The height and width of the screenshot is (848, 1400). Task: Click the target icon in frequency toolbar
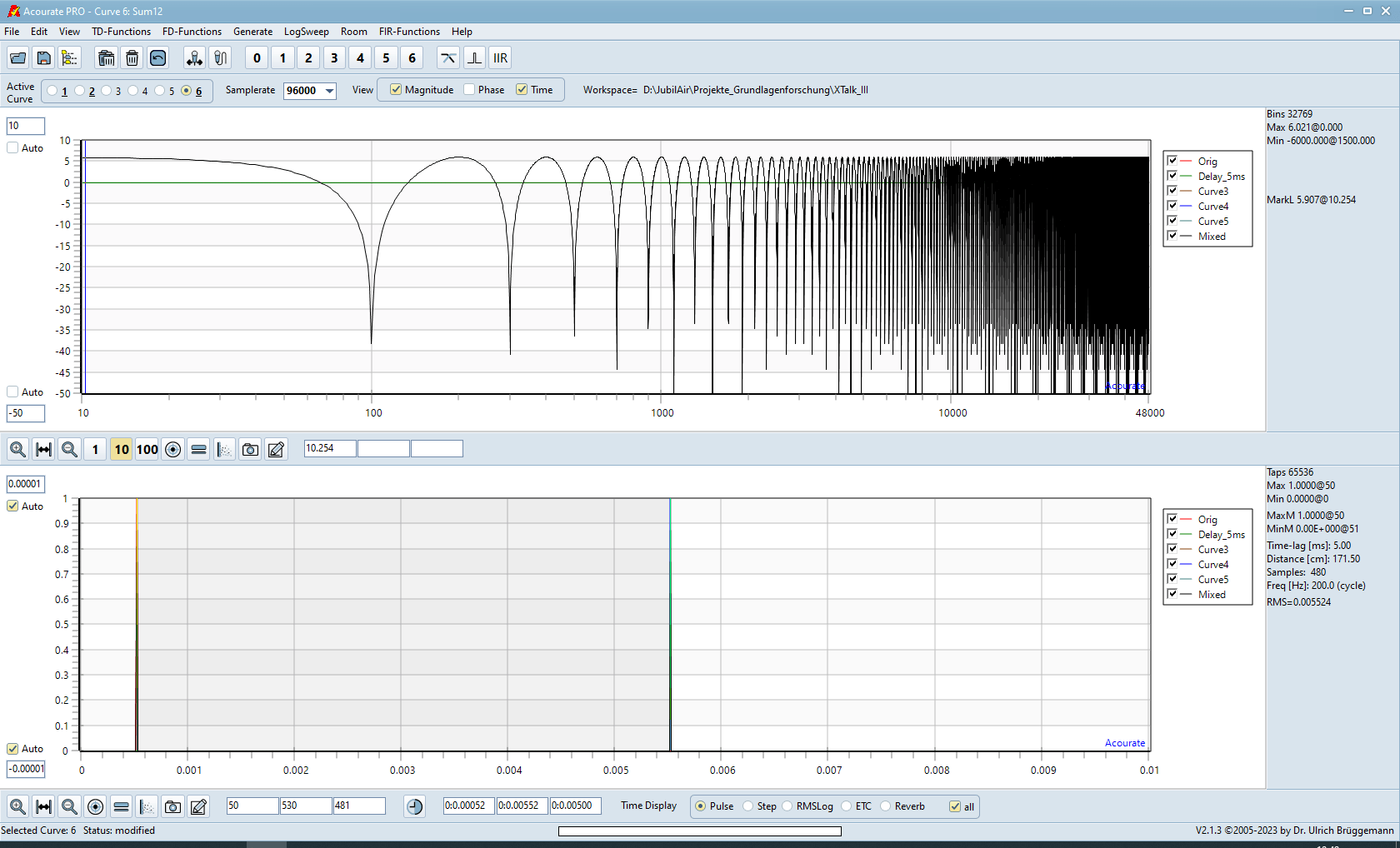pos(172,449)
